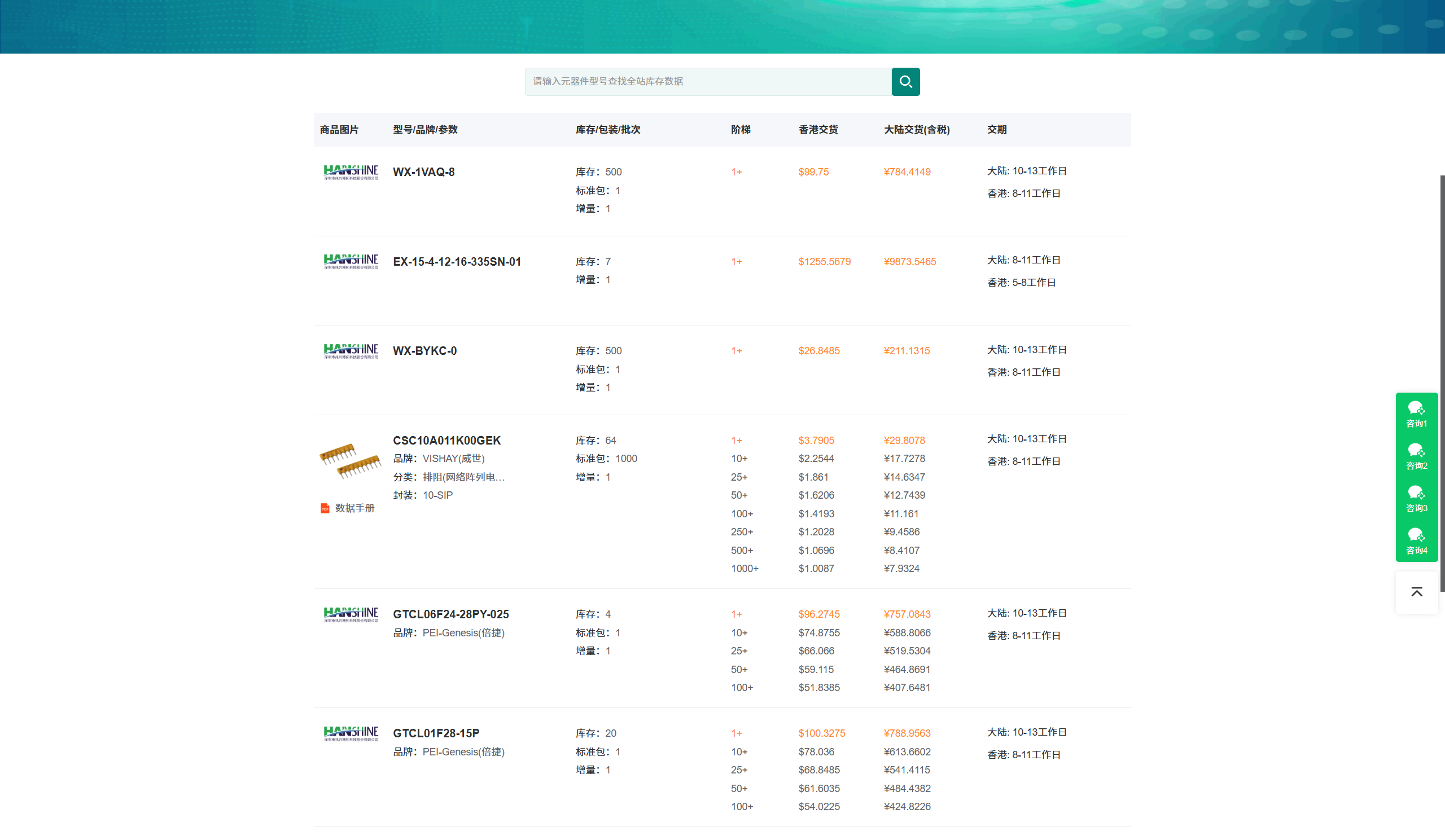Screen dimensions: 1445x840
Task: Open product EX-15-4-12-16-335SN-01
Action: 457,262
